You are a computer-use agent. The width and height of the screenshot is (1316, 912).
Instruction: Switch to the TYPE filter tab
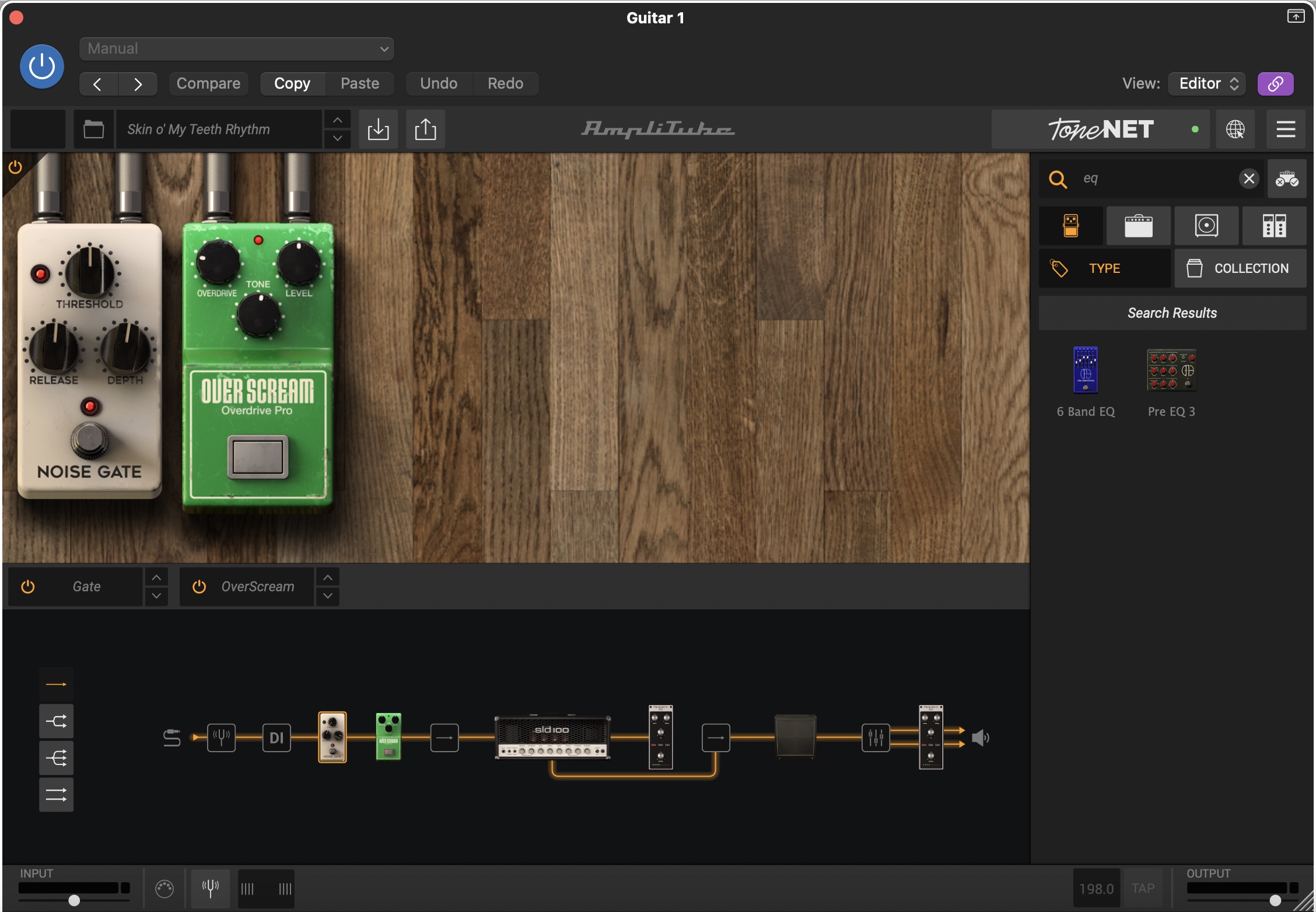[x=1104, y=268]
